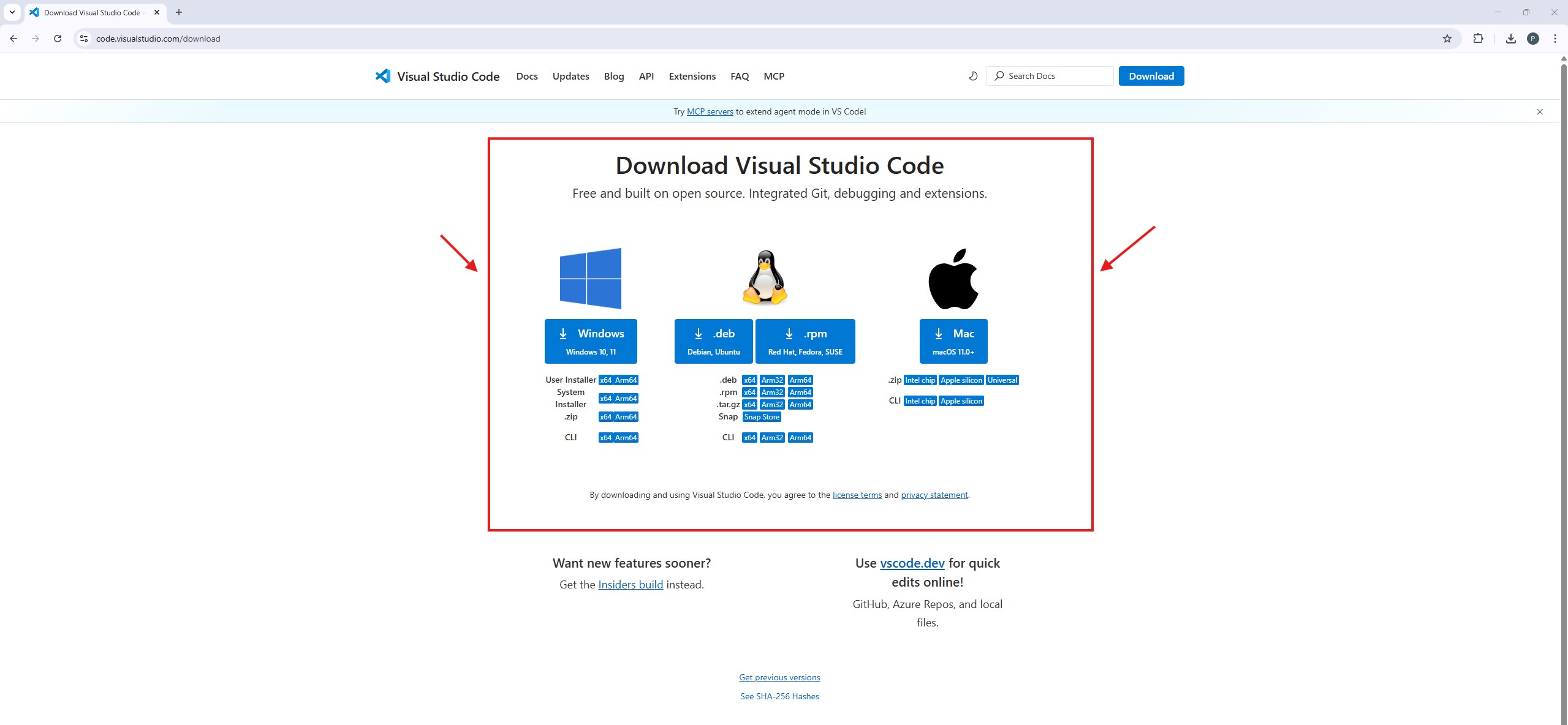Download the .deb Debian, Ubuntu package
The width and height of the screenshot is (1568, 725).
[713, 341]
